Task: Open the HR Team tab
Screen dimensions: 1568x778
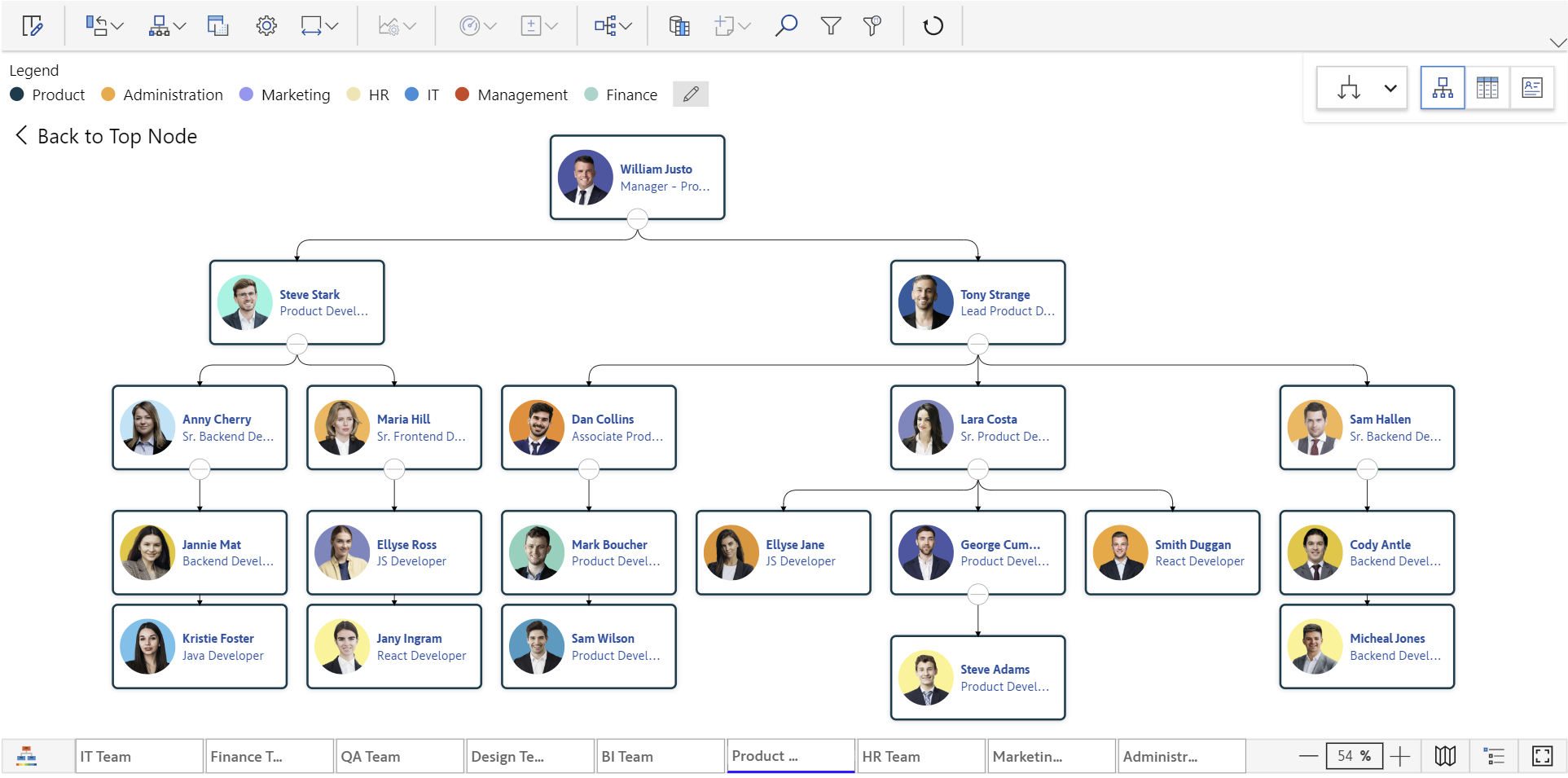Action: (x=920, y=756)
